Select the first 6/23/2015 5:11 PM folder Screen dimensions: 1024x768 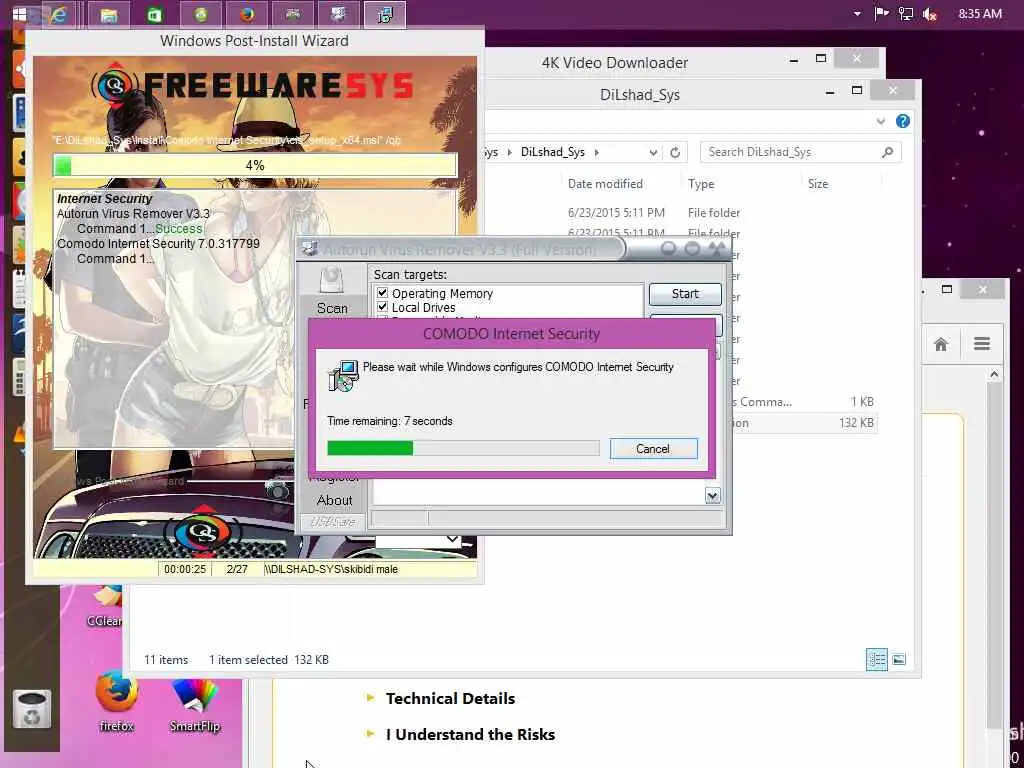(x=653, y=213)
